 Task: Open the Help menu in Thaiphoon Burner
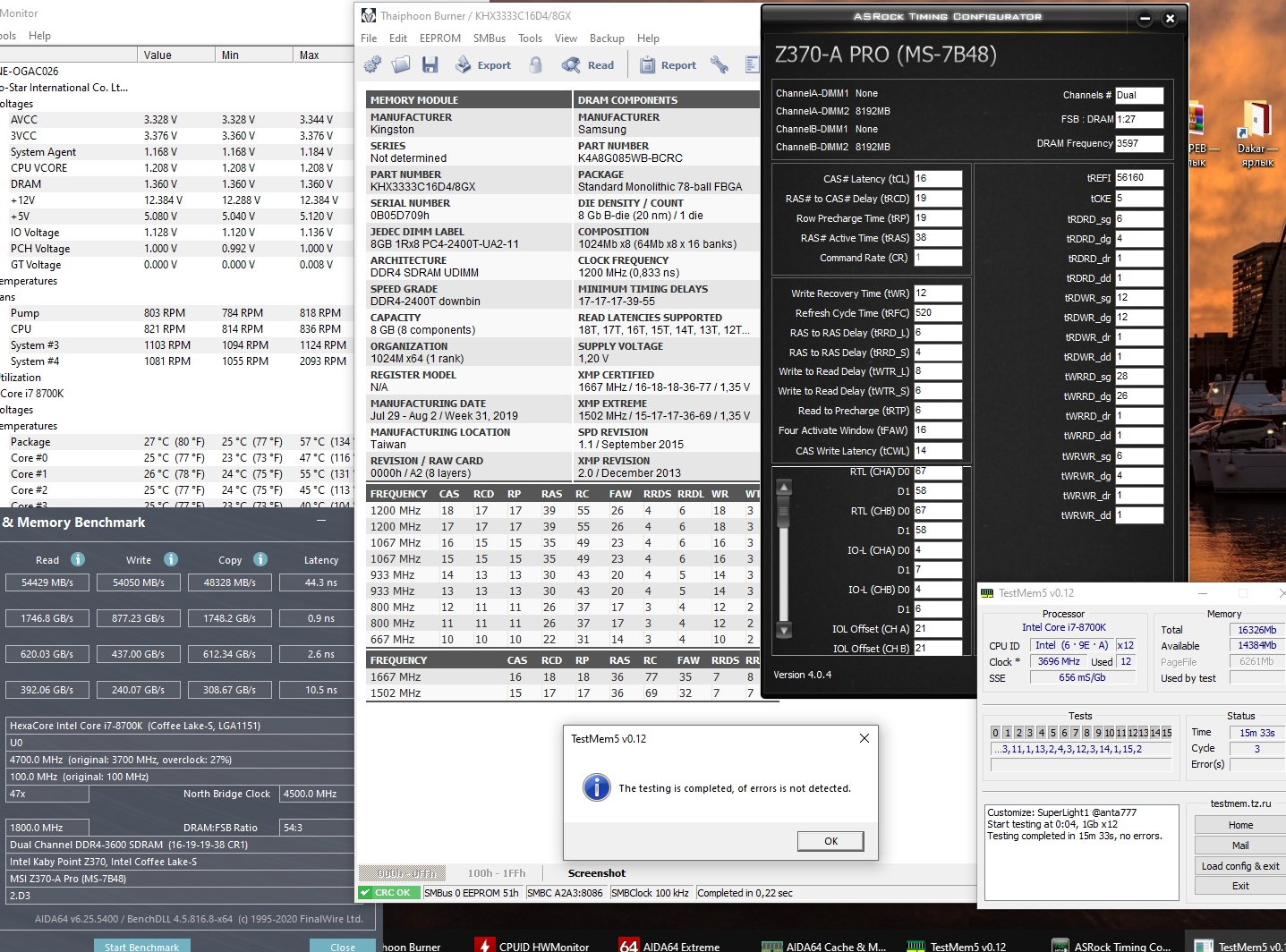click(x=648, y=38)
